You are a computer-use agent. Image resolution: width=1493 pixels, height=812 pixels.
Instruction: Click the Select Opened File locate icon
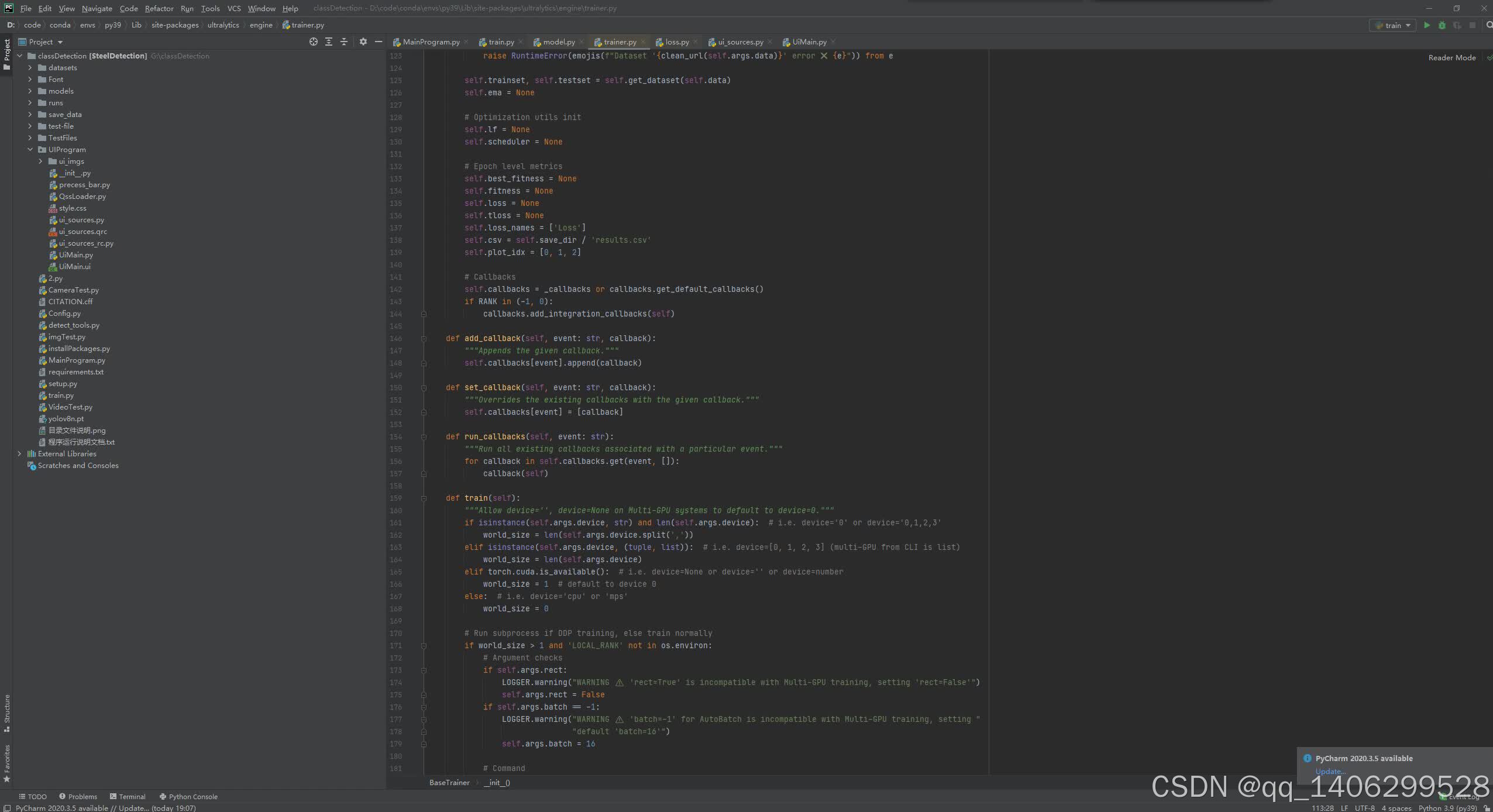point(314,42)
